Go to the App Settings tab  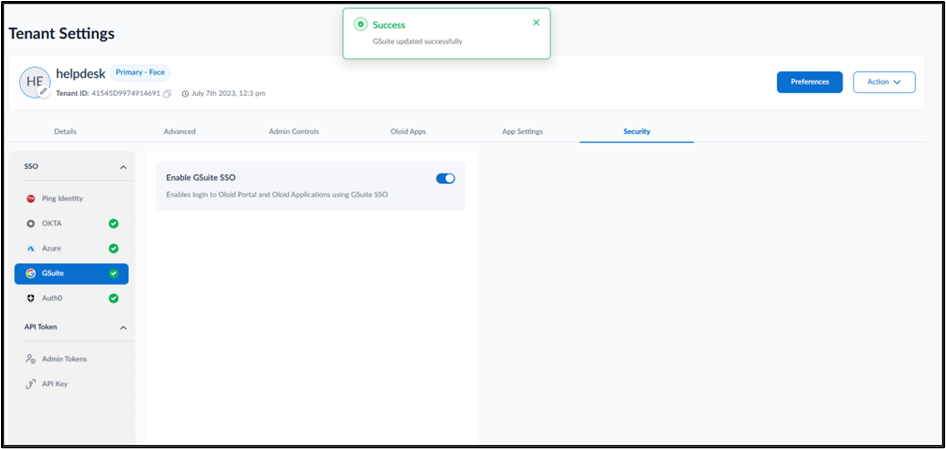[522, 132]
